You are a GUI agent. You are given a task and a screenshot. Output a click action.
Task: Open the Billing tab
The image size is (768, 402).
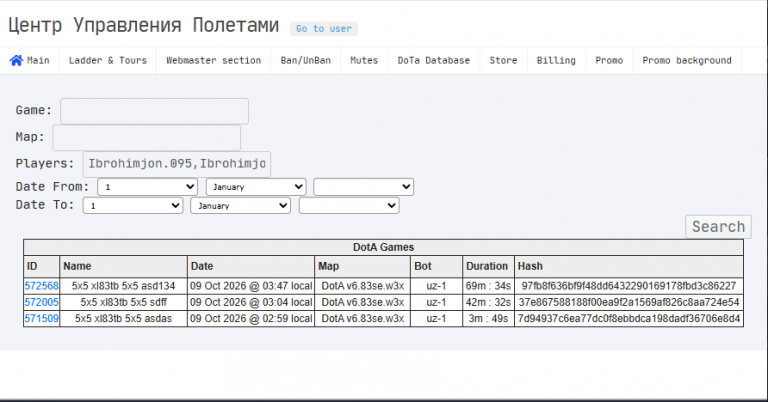pos(556,60)
